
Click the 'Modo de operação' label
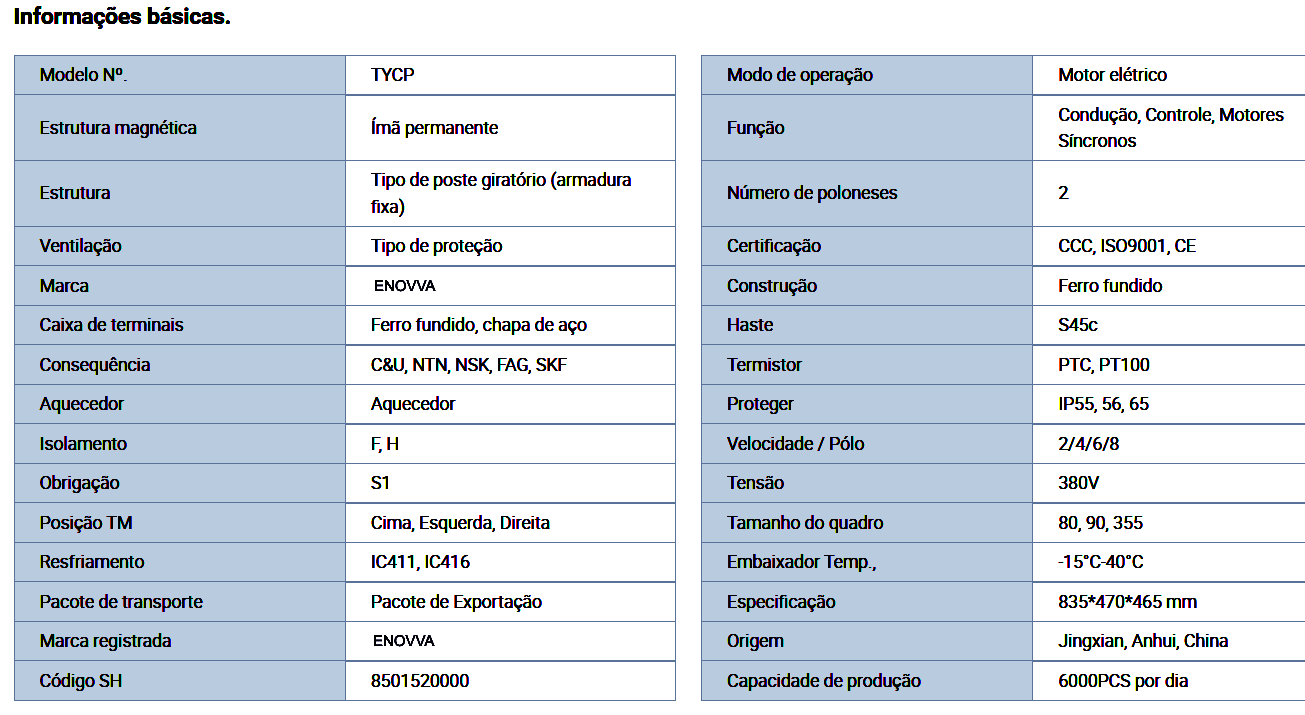[800, 75]
